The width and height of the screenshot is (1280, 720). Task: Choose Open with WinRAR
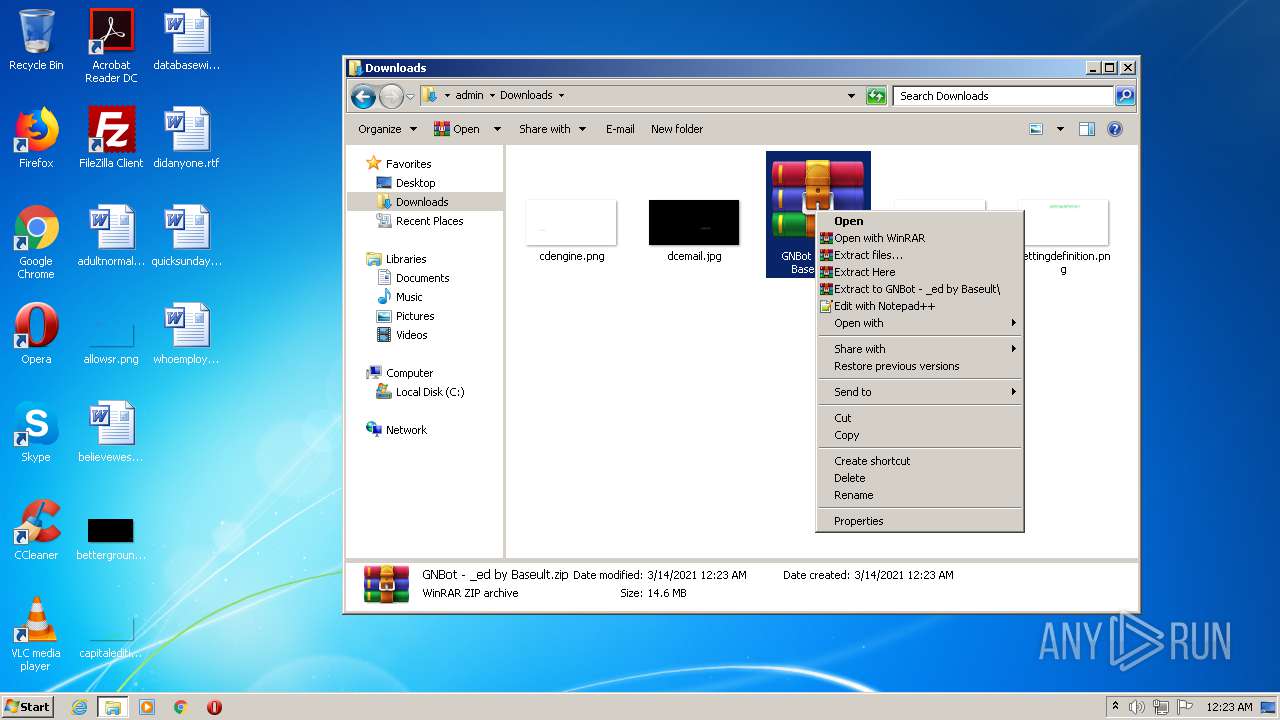(920, 238)
